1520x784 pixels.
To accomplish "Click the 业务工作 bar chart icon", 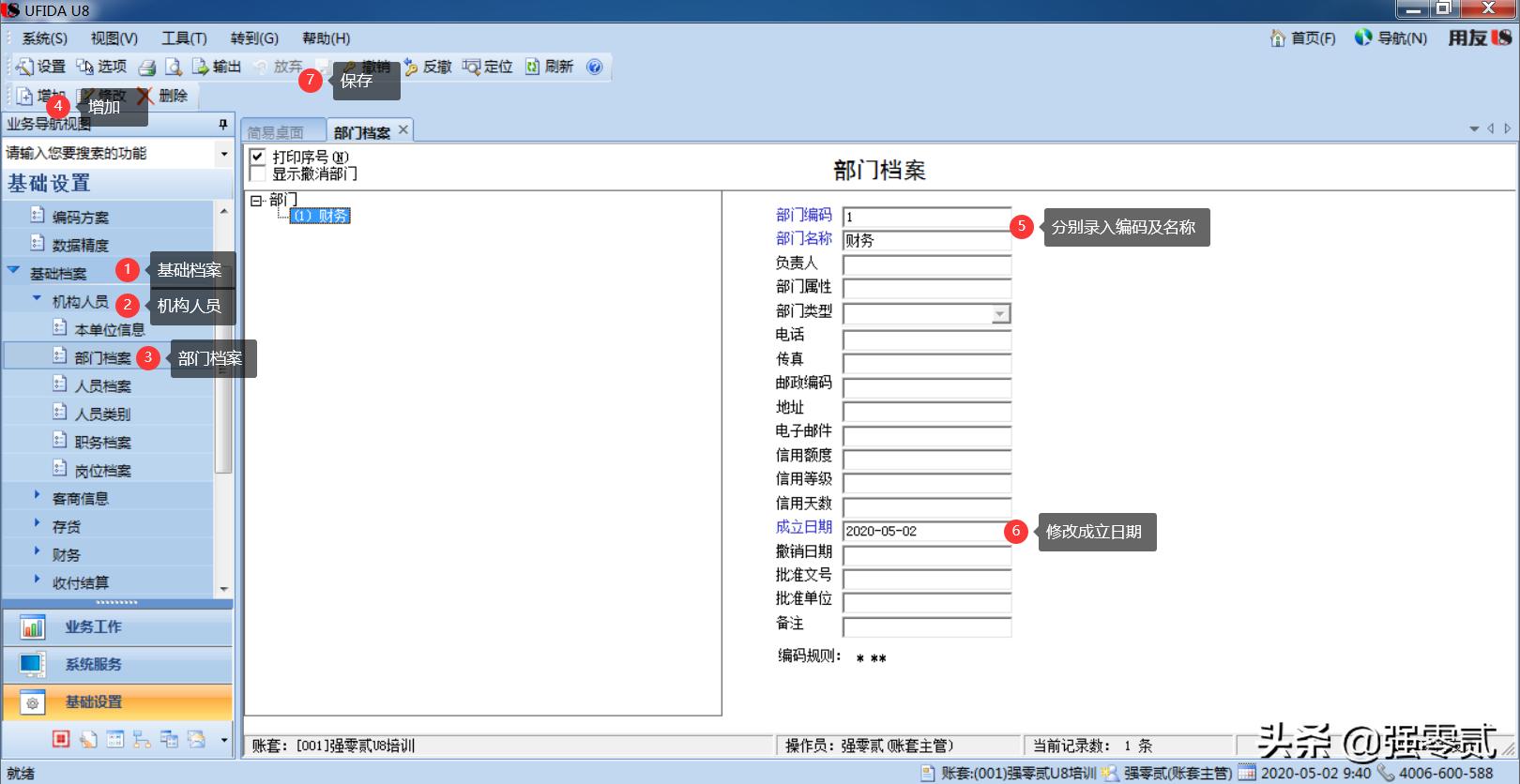I will [x=33, y=627].
